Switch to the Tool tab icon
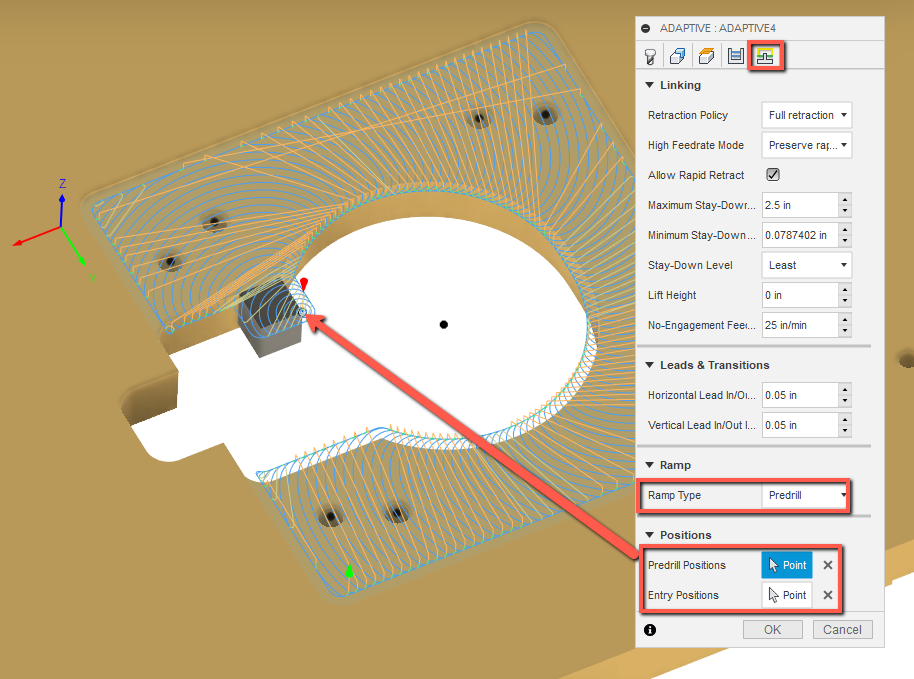This screenshot has width=914, height=679. coord(650,55)
